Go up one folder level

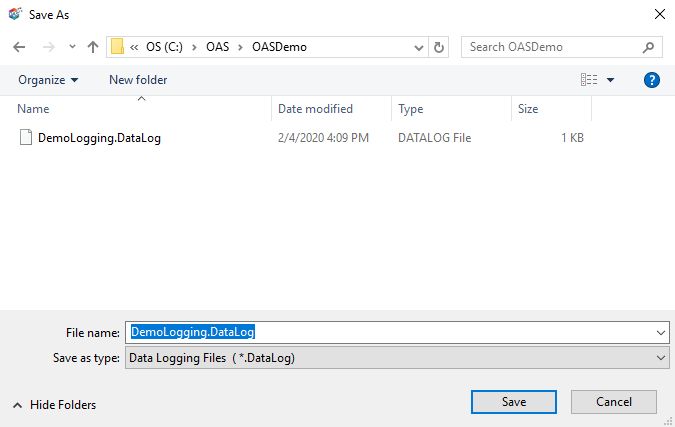(x=93, y=47)
